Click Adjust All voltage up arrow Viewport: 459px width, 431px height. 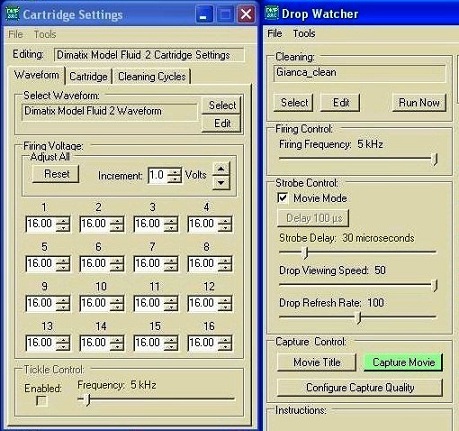pos(221,169)
